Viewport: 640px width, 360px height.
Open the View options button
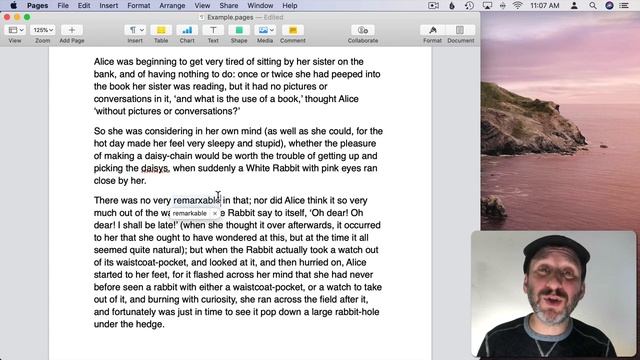16,30
